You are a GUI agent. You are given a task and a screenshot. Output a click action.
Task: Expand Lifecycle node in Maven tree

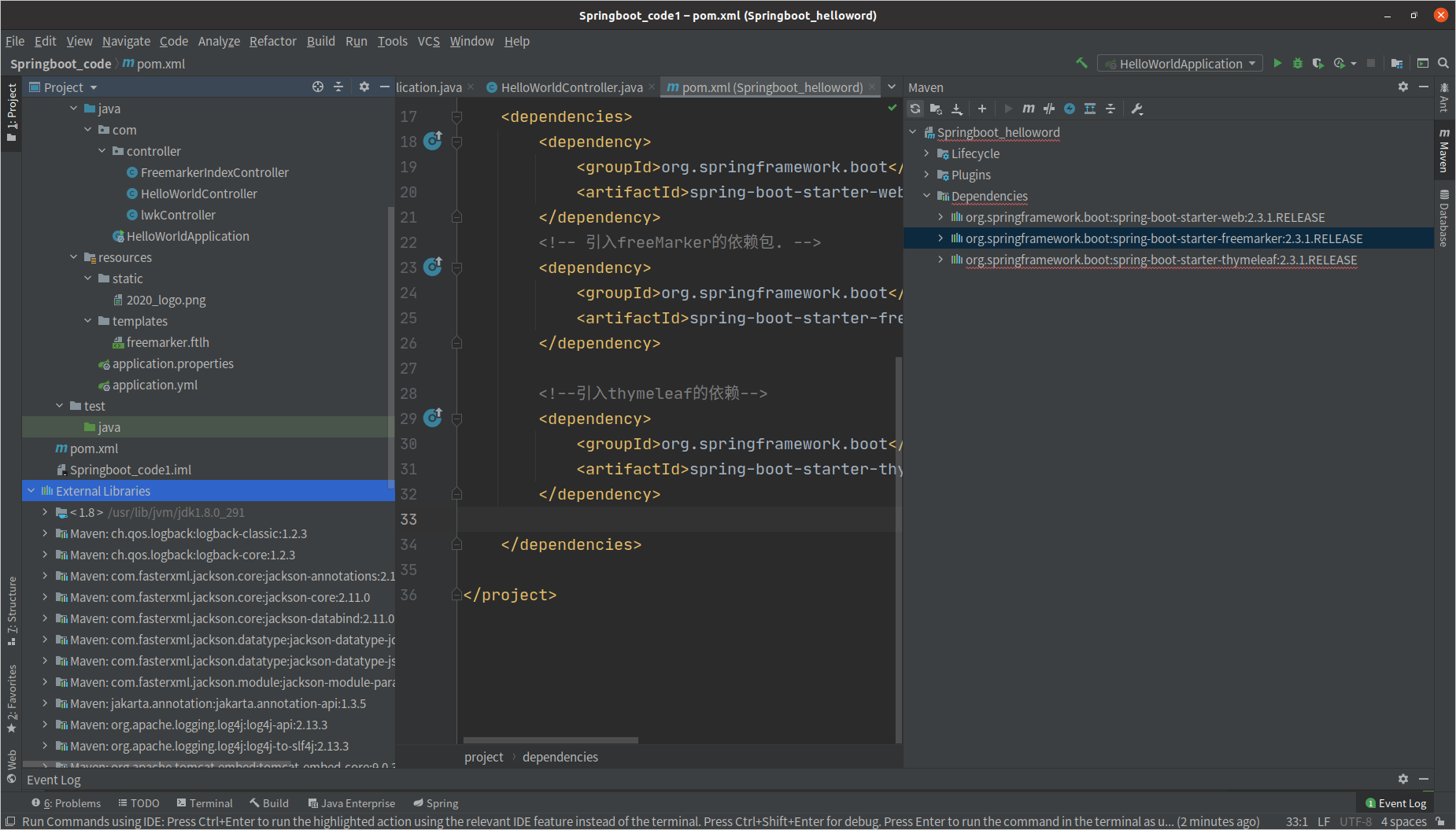point(926,153)
